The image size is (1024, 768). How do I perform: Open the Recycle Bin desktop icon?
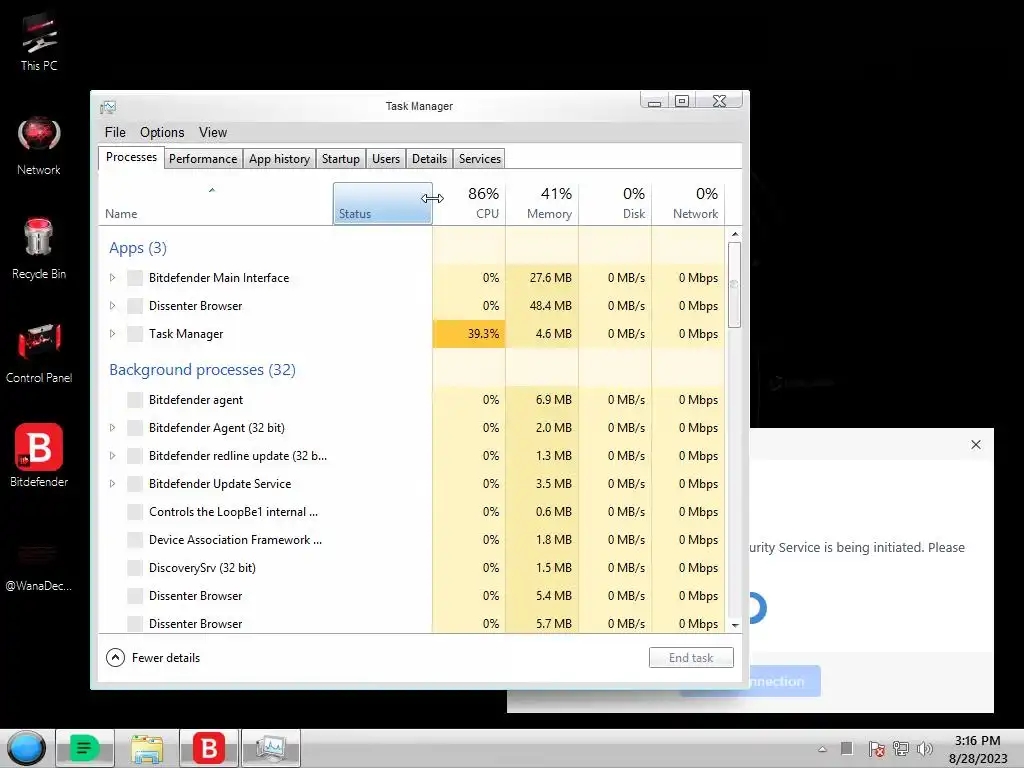click(x=39, y=249)
